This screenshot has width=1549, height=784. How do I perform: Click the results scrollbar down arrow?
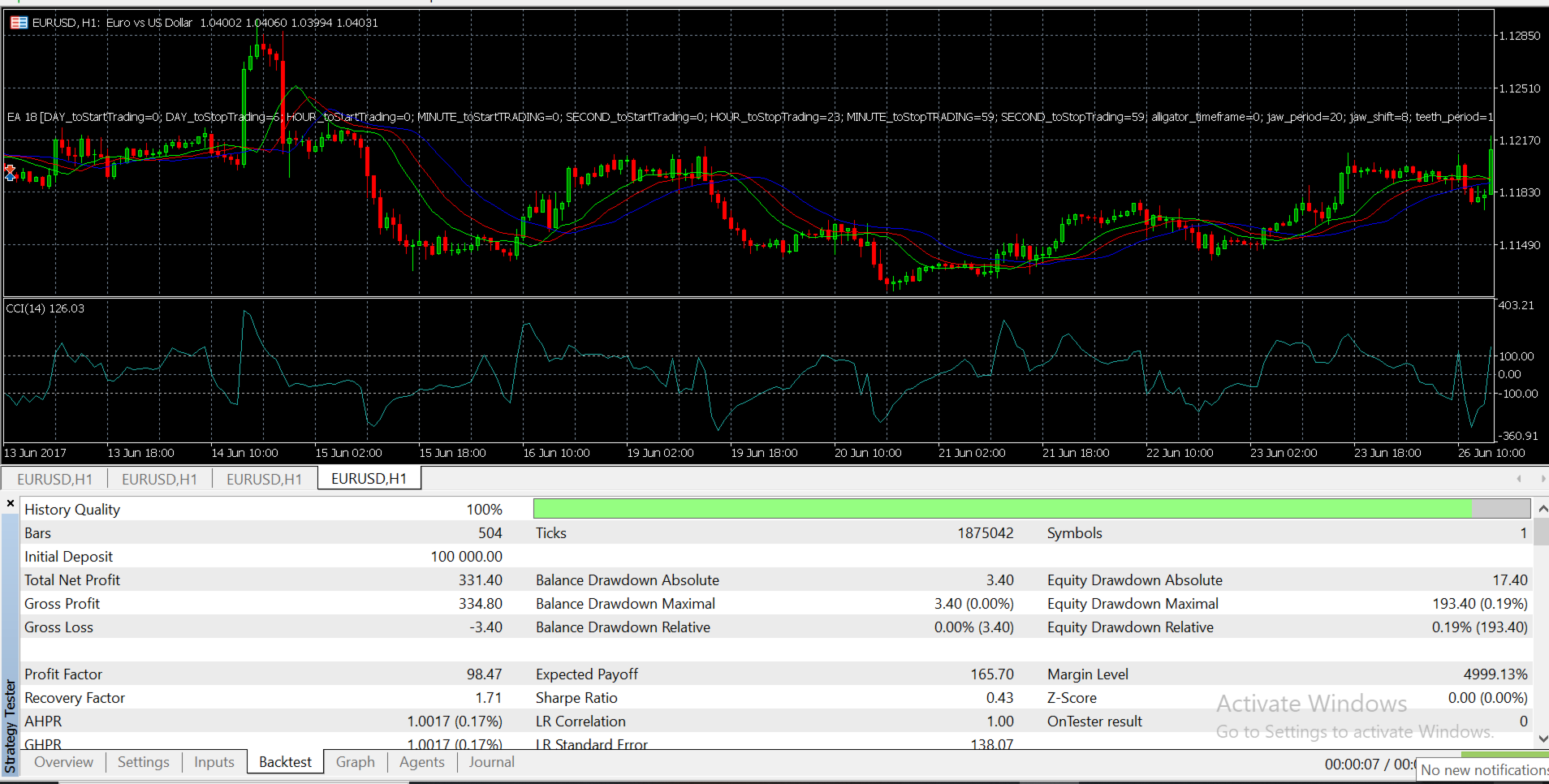pos(1543,739)
